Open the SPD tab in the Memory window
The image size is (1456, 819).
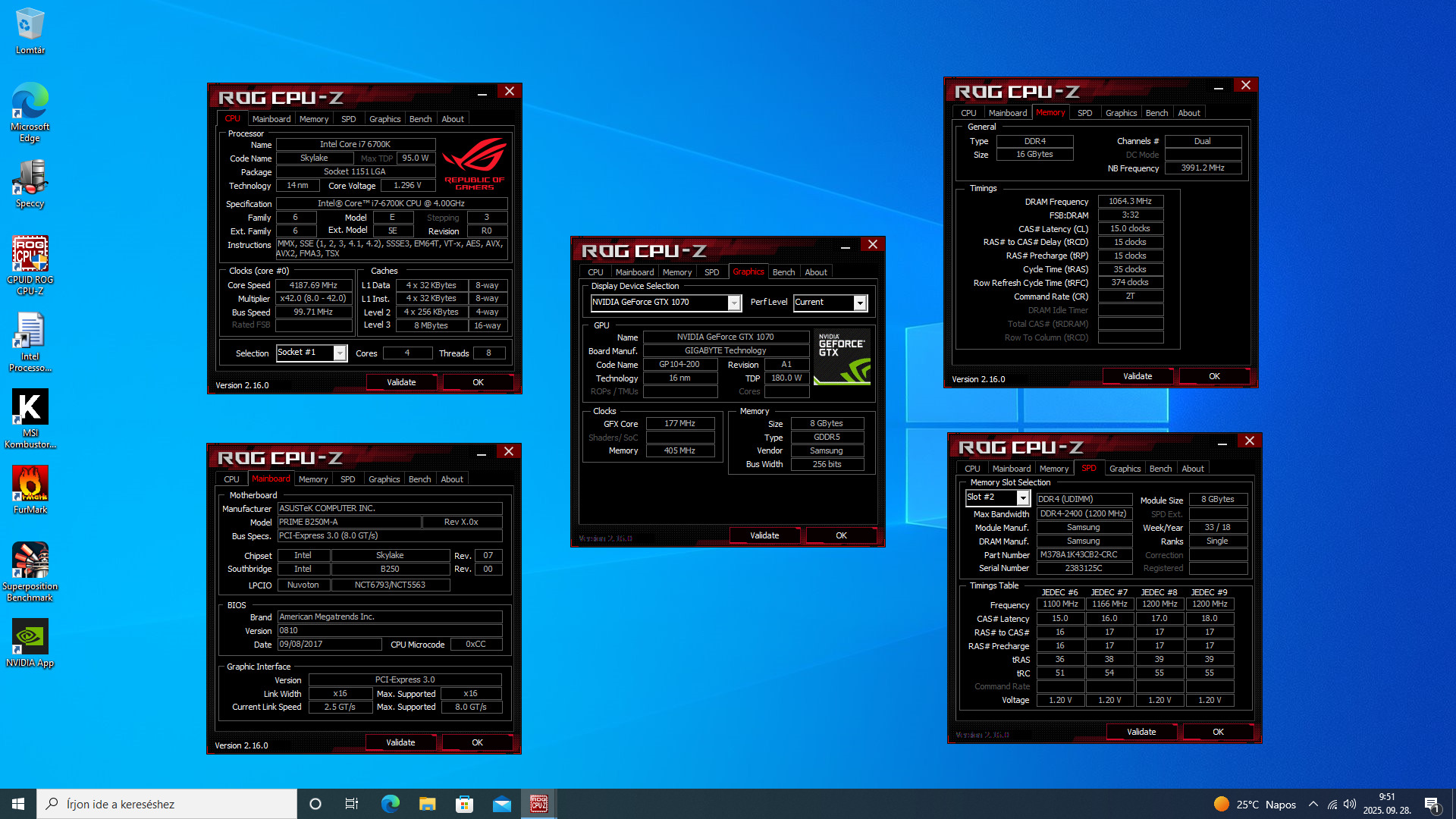tap(1084, 113)
